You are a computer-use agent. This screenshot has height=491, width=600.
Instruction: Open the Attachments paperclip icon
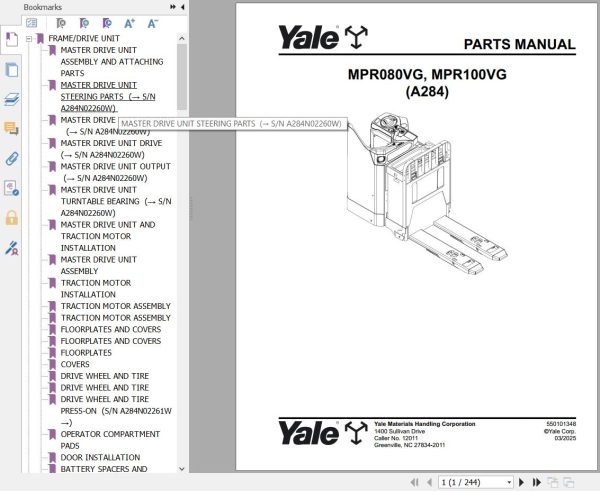pos(11,158)
